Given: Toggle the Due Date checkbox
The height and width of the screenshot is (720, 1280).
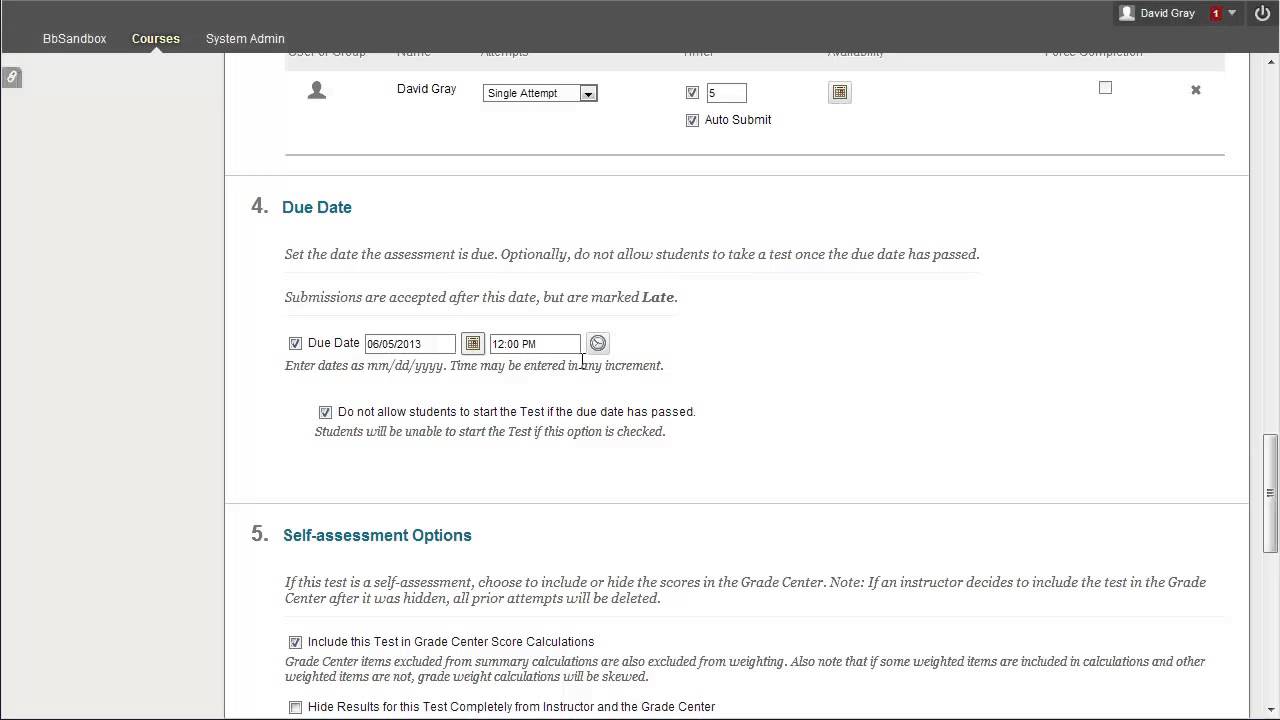Looking at the screenshot, I should (295, 343).
